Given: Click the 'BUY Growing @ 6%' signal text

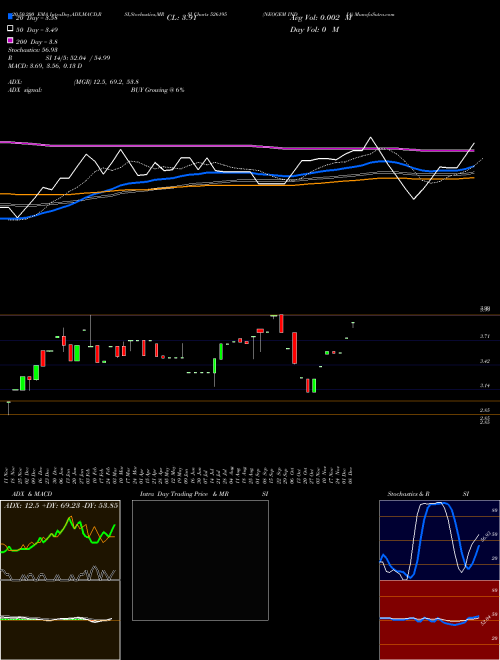Looking at the screenshot, I should point(157,90).
